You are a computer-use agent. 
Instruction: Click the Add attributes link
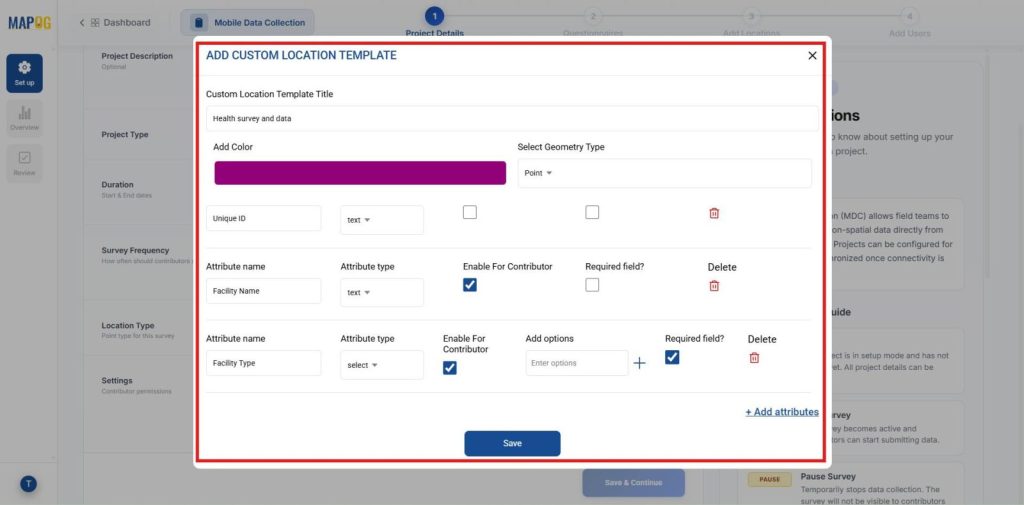[781, 412]
